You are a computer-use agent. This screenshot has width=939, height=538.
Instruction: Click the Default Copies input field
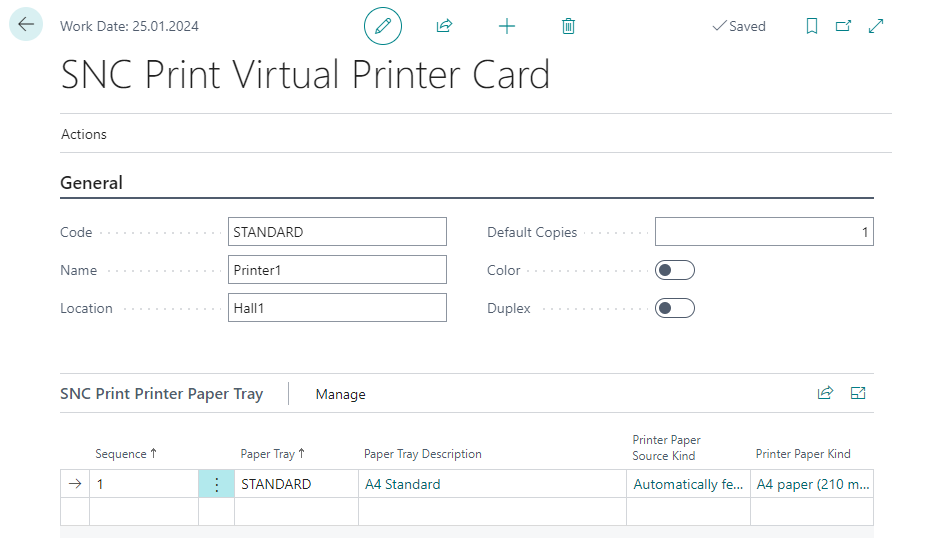coord(764,232)
